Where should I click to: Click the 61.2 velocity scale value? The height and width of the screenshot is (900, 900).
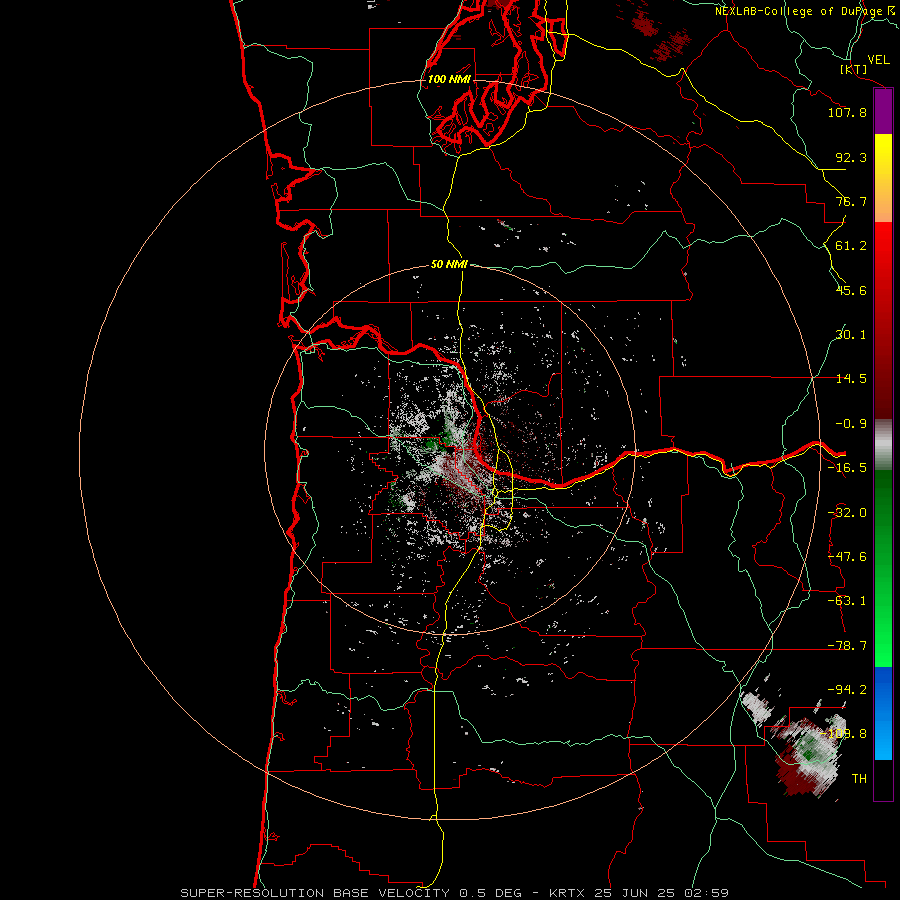pyautogui.click(x=851, y=246)
